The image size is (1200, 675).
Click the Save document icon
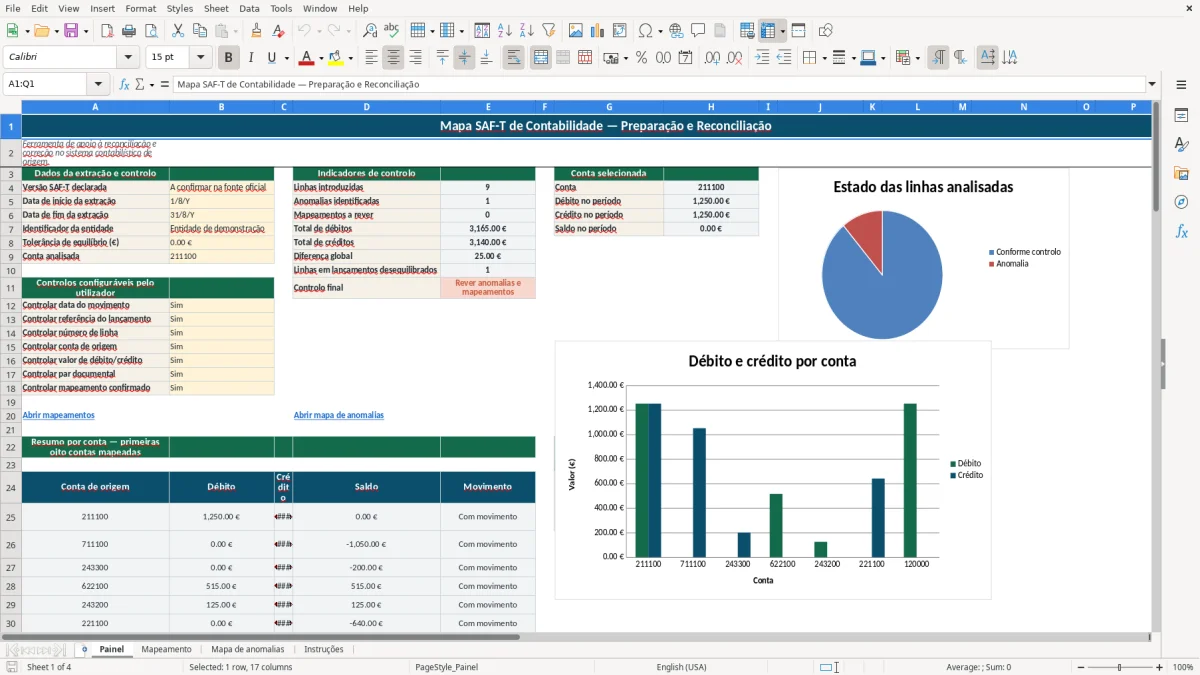(x=71, y=31)
